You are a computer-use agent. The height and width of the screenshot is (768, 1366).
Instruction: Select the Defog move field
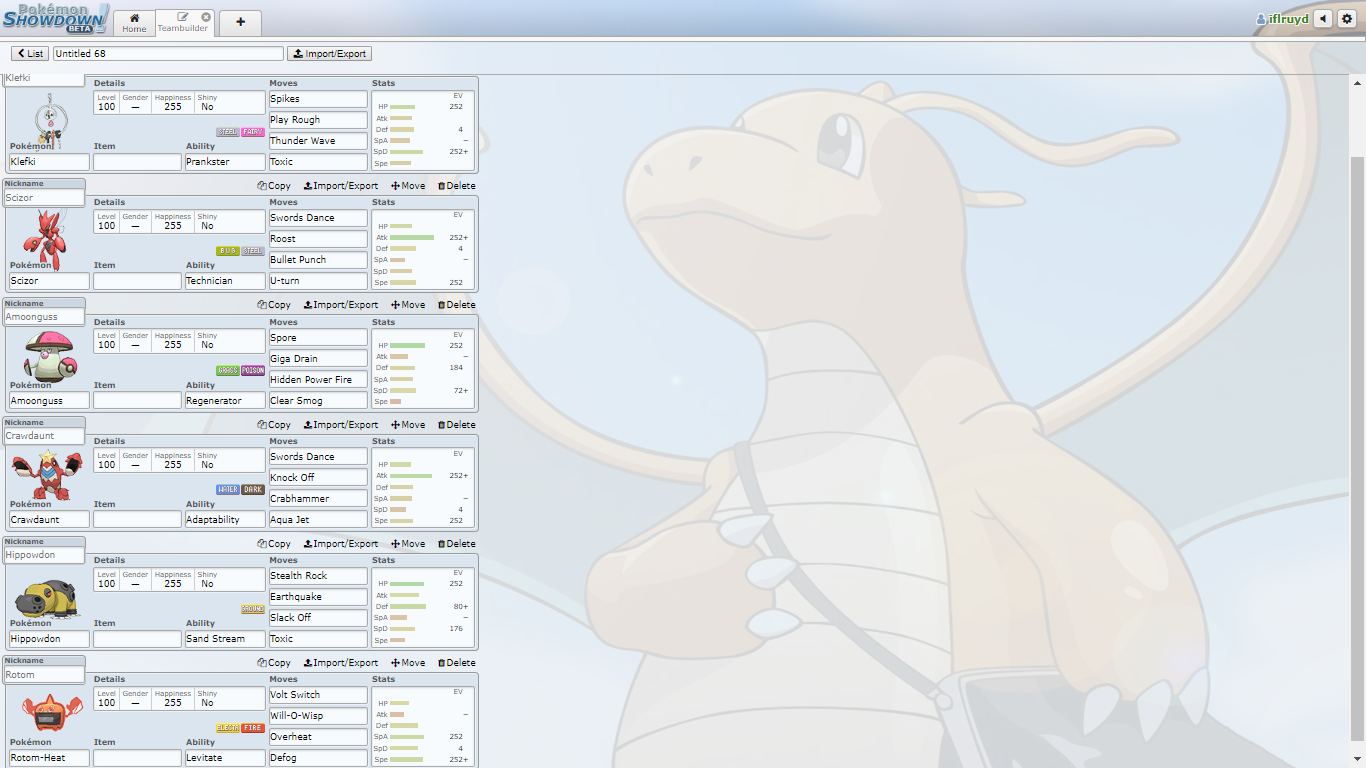click(x=318, y=758)
